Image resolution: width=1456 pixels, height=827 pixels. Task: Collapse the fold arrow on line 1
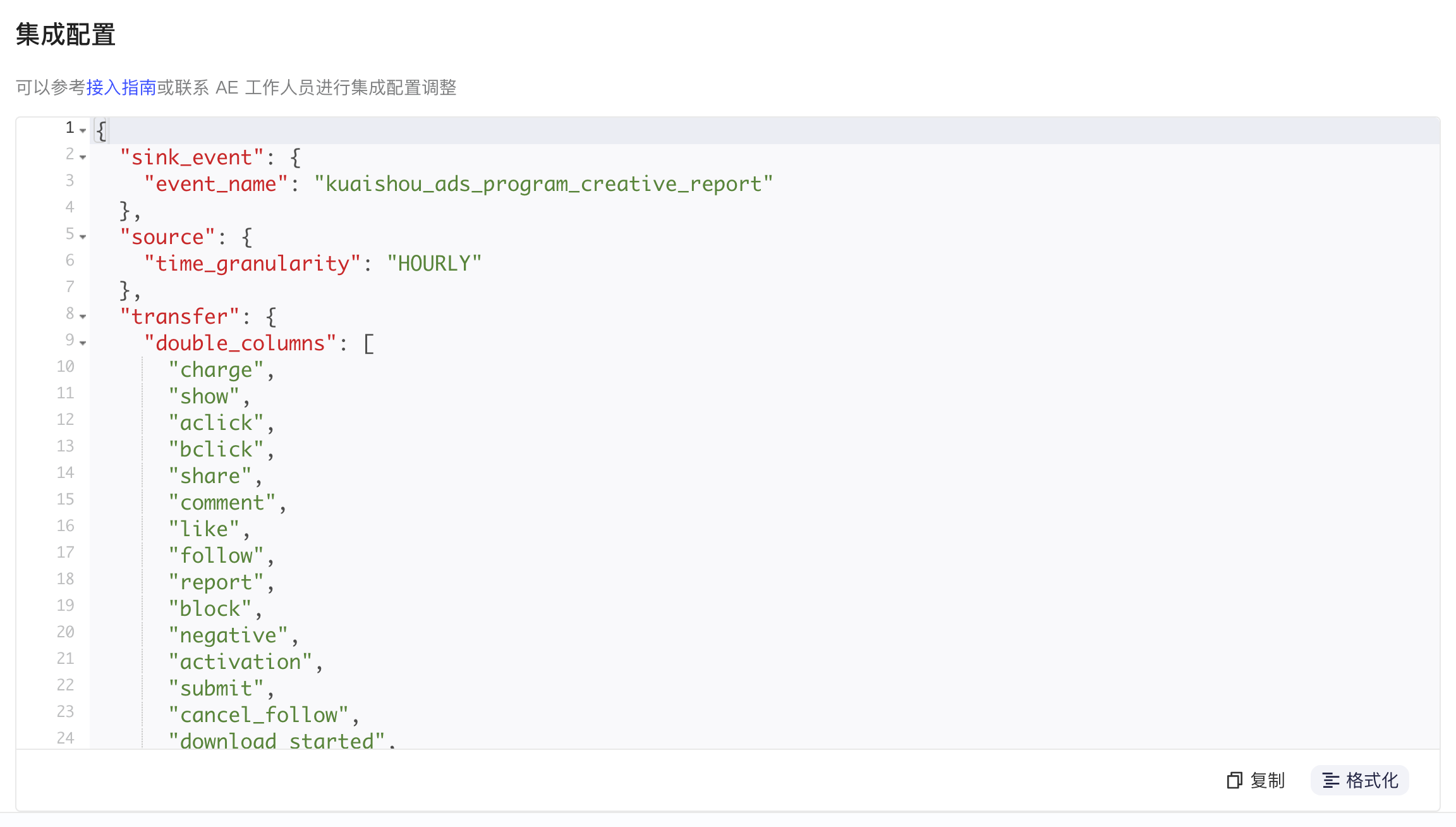(x=83, y=130)
